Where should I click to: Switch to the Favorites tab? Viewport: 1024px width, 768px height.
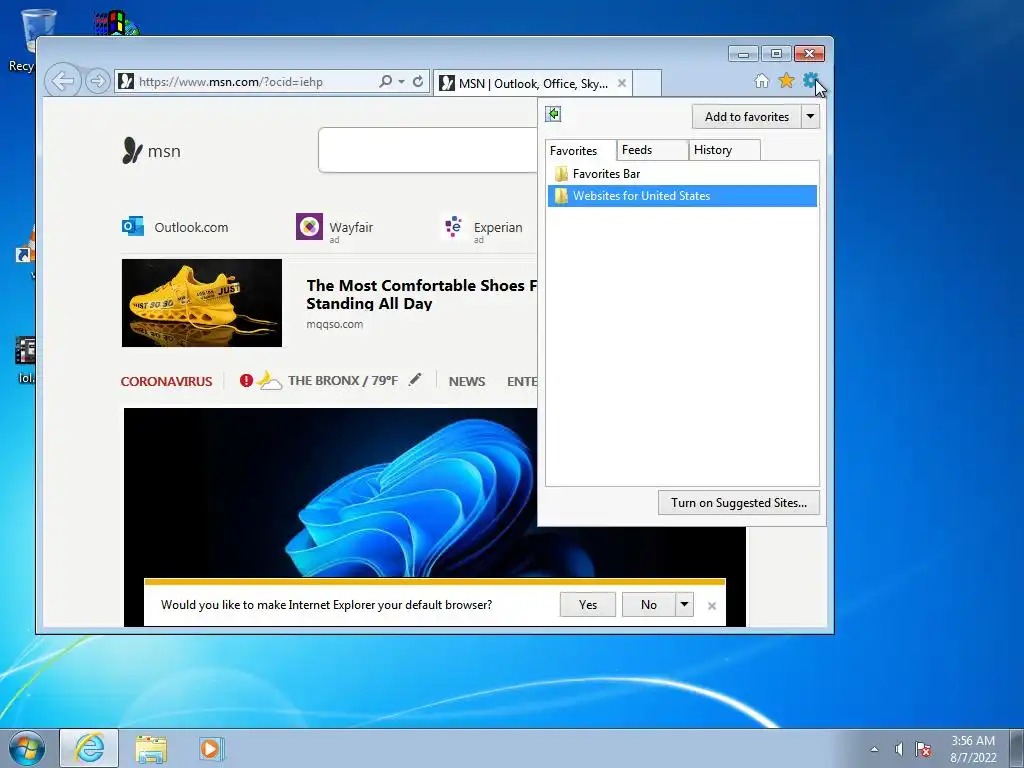(580, 150)
